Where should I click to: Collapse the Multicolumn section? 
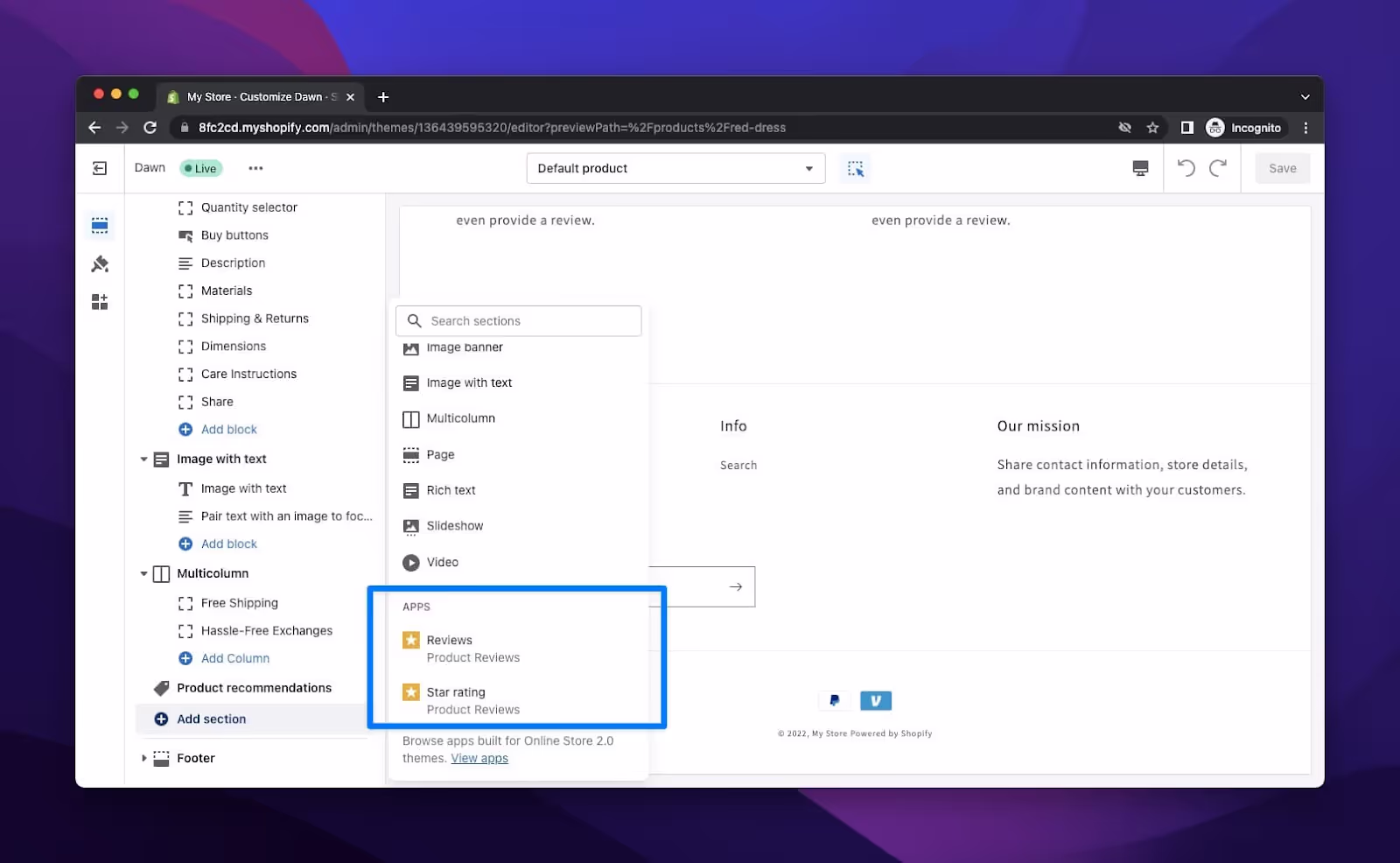pos(143,573)
